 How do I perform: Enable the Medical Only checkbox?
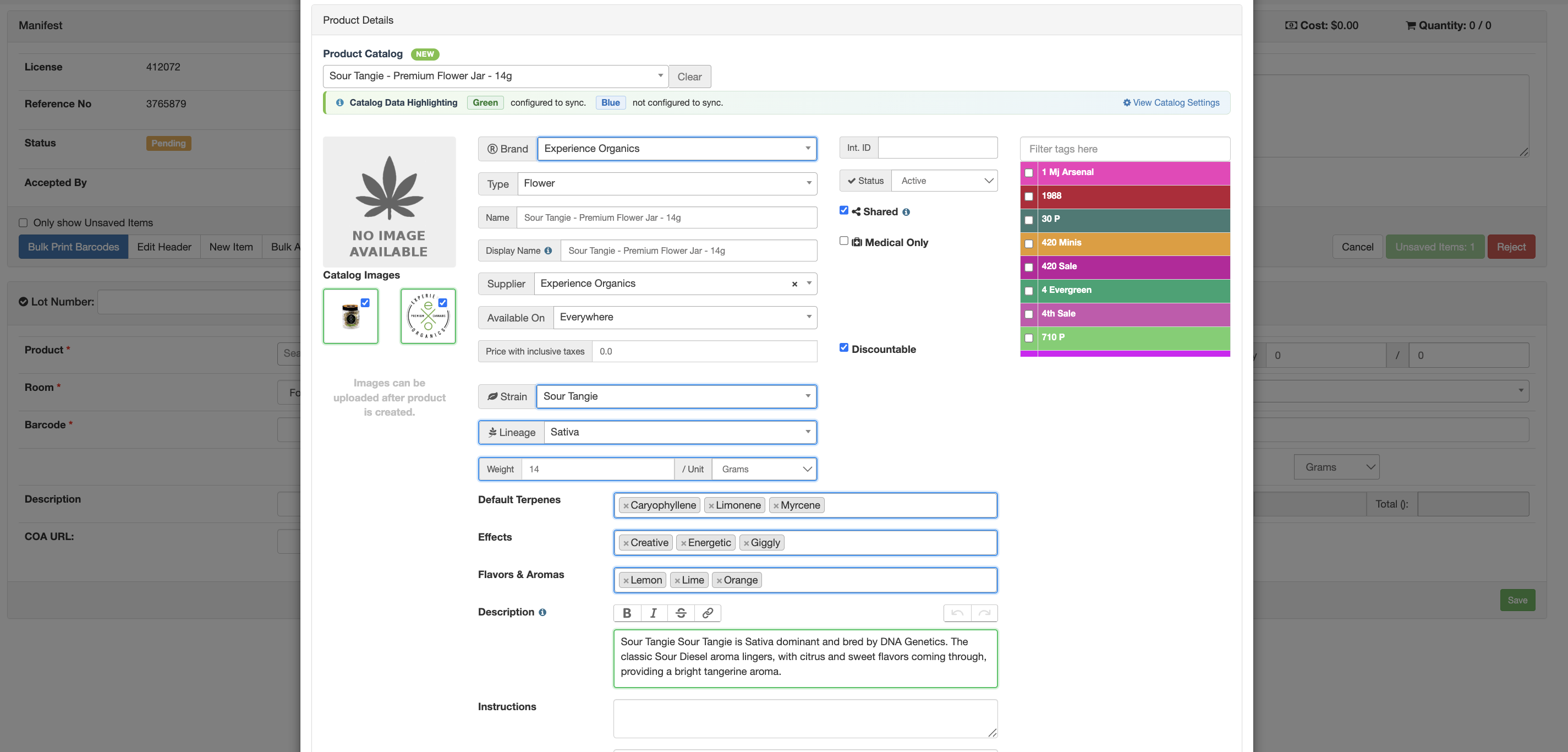point(843,241)
